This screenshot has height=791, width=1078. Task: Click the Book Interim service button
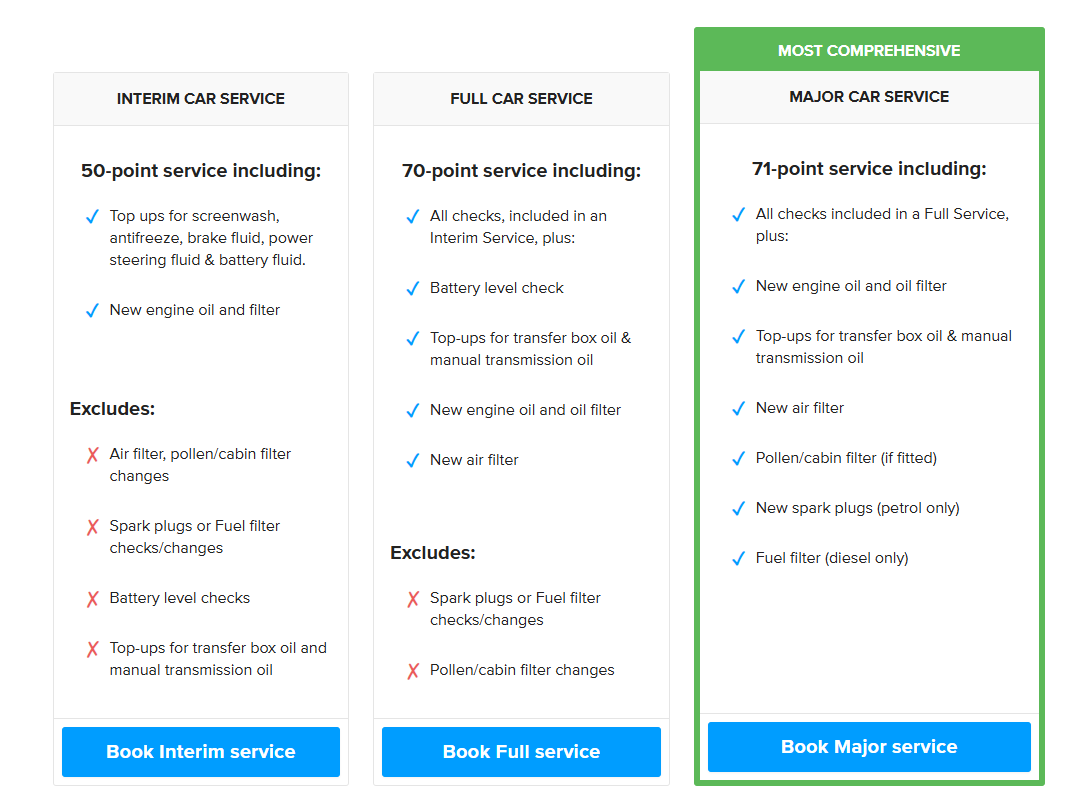pos(201,752)
